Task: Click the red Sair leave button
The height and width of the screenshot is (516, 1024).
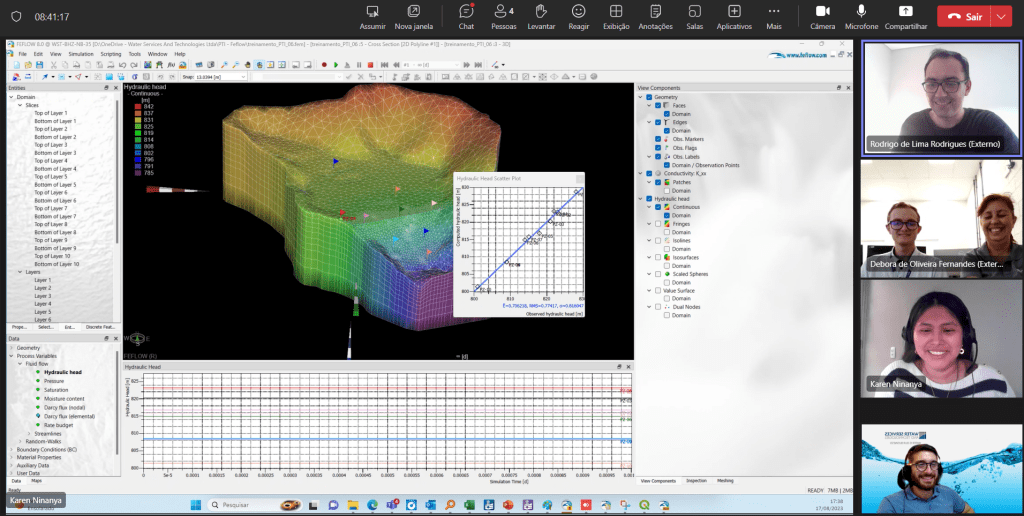Action: pos(965,17)
